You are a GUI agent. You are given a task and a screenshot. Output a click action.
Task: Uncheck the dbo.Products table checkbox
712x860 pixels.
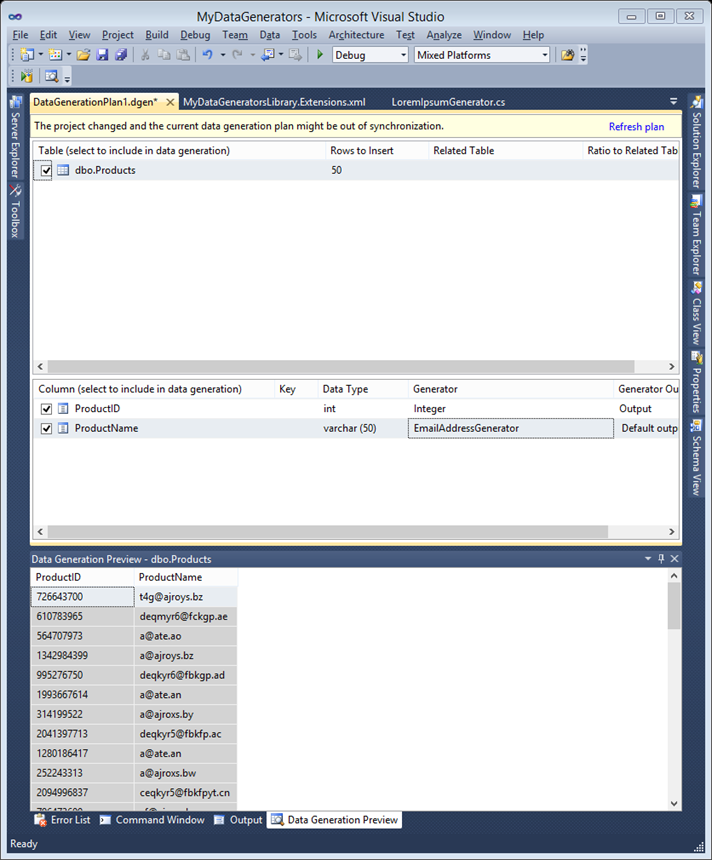coord(46,171)
